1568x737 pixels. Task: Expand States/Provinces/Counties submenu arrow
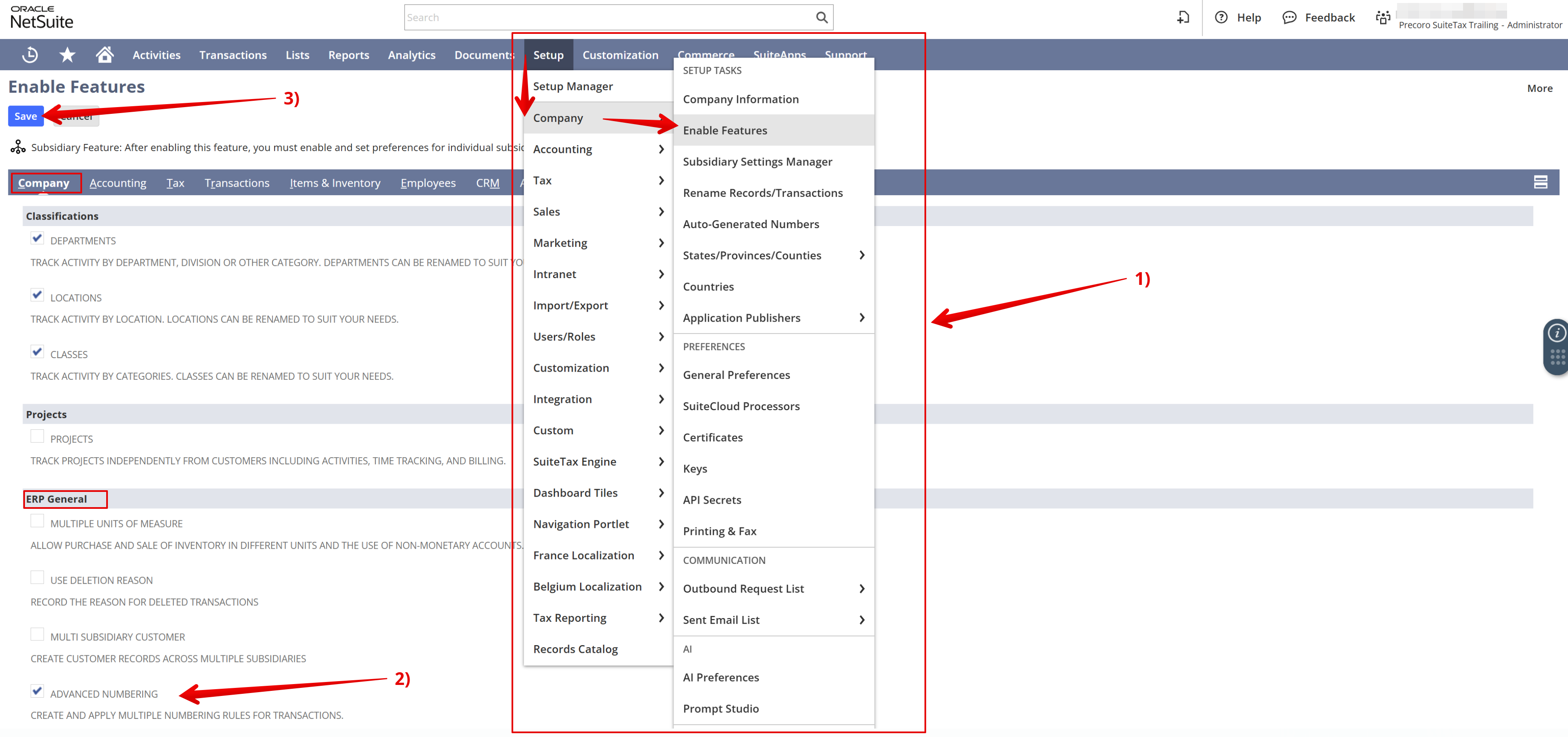[x=862, y=255]
